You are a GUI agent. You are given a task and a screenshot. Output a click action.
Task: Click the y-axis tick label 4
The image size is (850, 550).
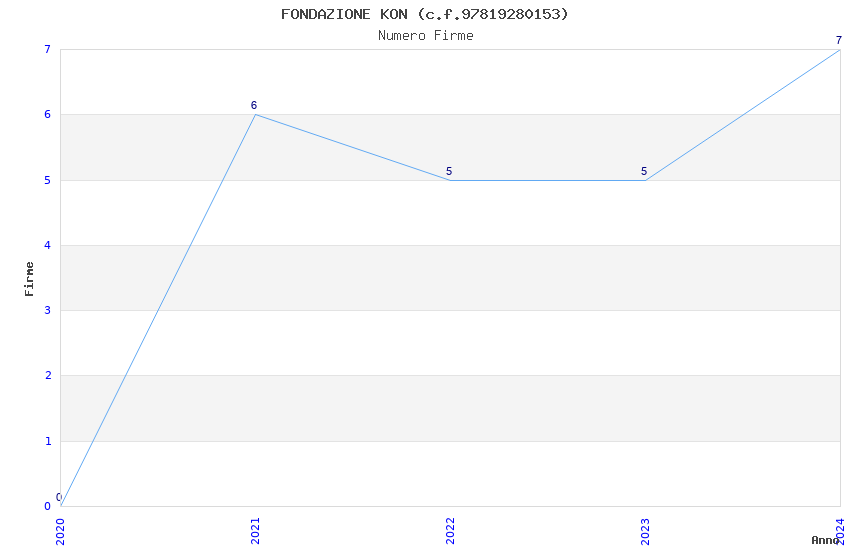(x=47, y=245)
